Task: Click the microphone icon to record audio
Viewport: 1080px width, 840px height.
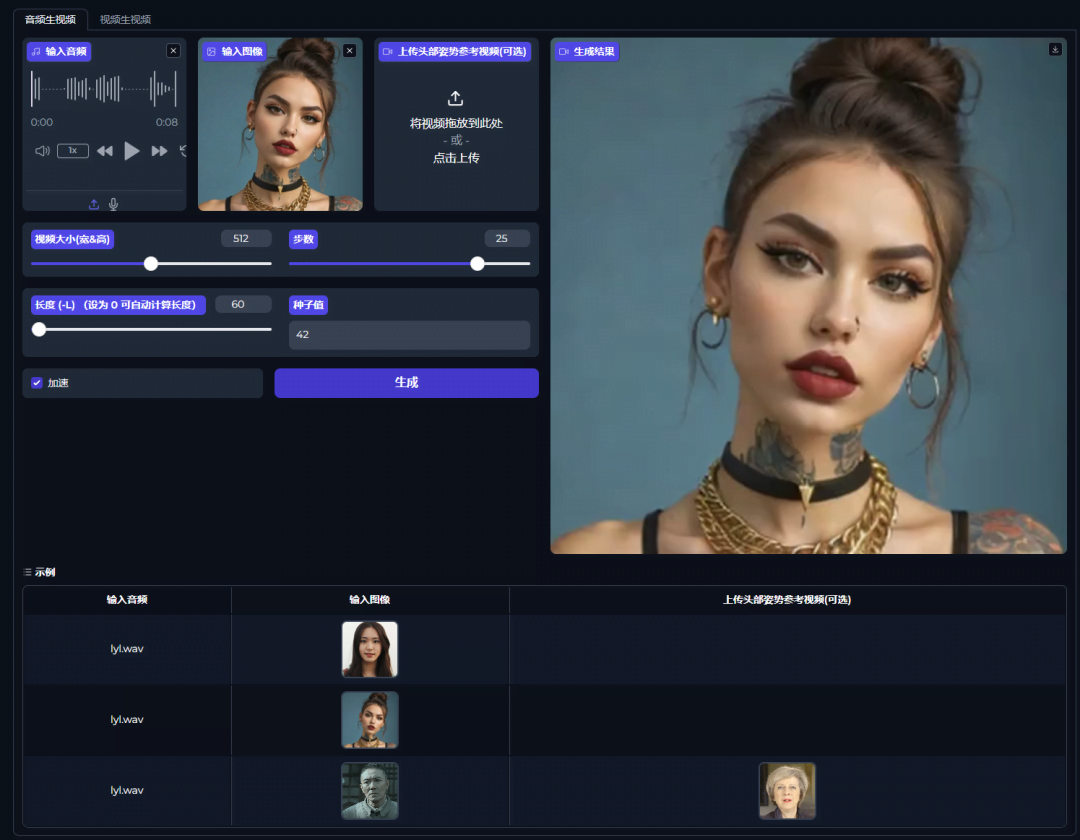Action: [x=113, y=203]
